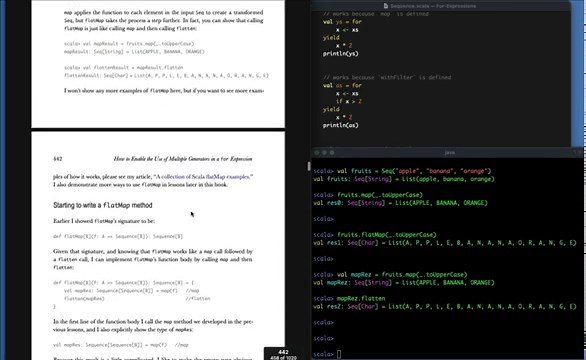The image size is (586, 360).
Task: Click the 'val mapRez: Seq[String]' output line
Action: click(404, 283)
